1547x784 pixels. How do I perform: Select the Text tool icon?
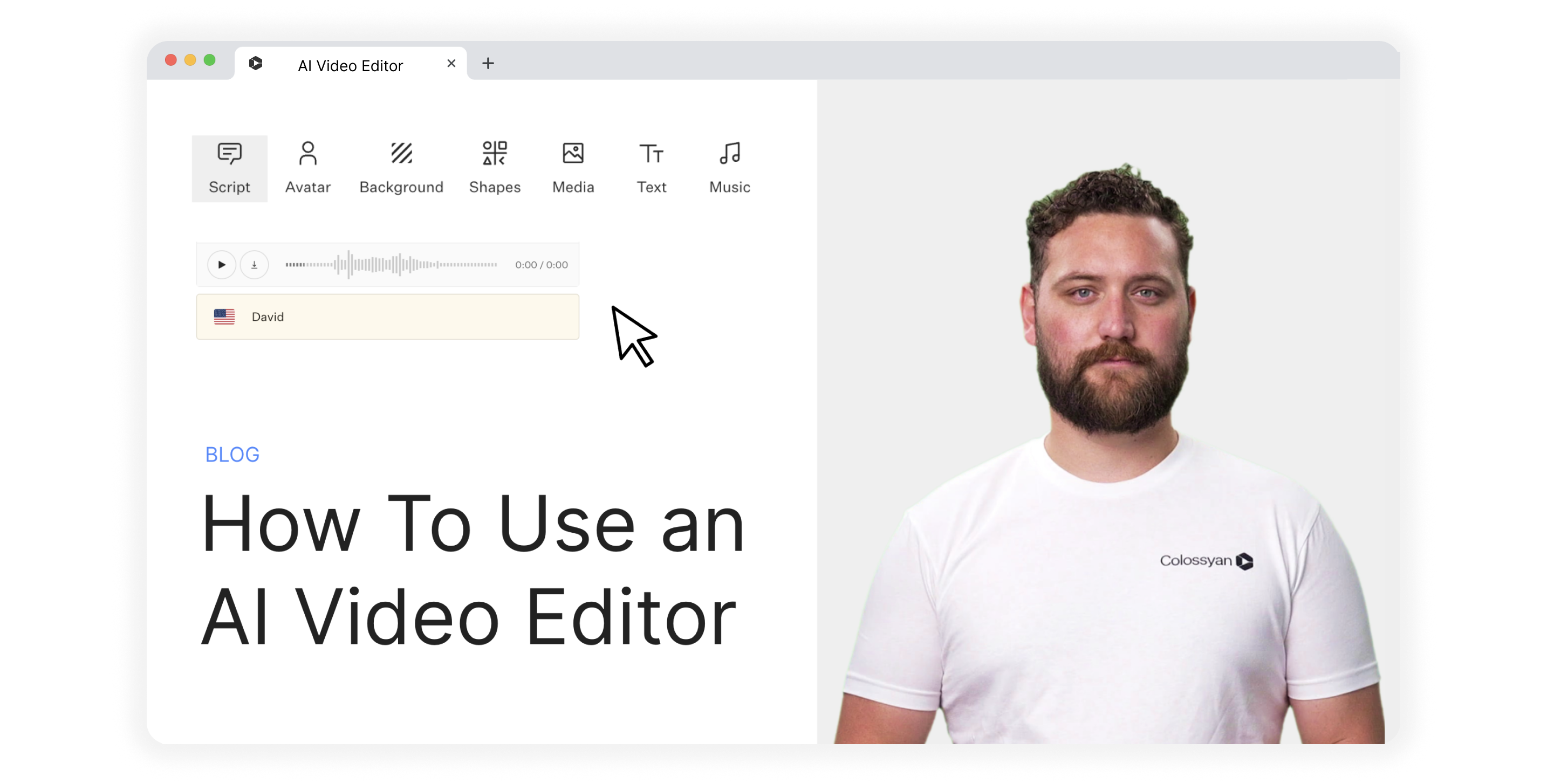tap(651, 154)
